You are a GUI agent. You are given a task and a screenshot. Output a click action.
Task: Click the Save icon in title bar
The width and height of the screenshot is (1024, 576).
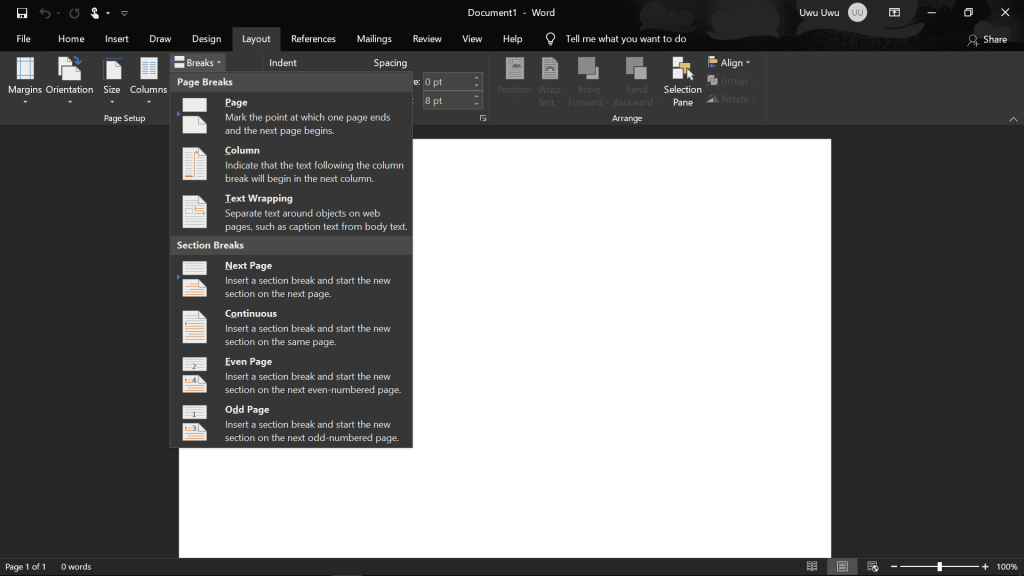coord(22,13)
